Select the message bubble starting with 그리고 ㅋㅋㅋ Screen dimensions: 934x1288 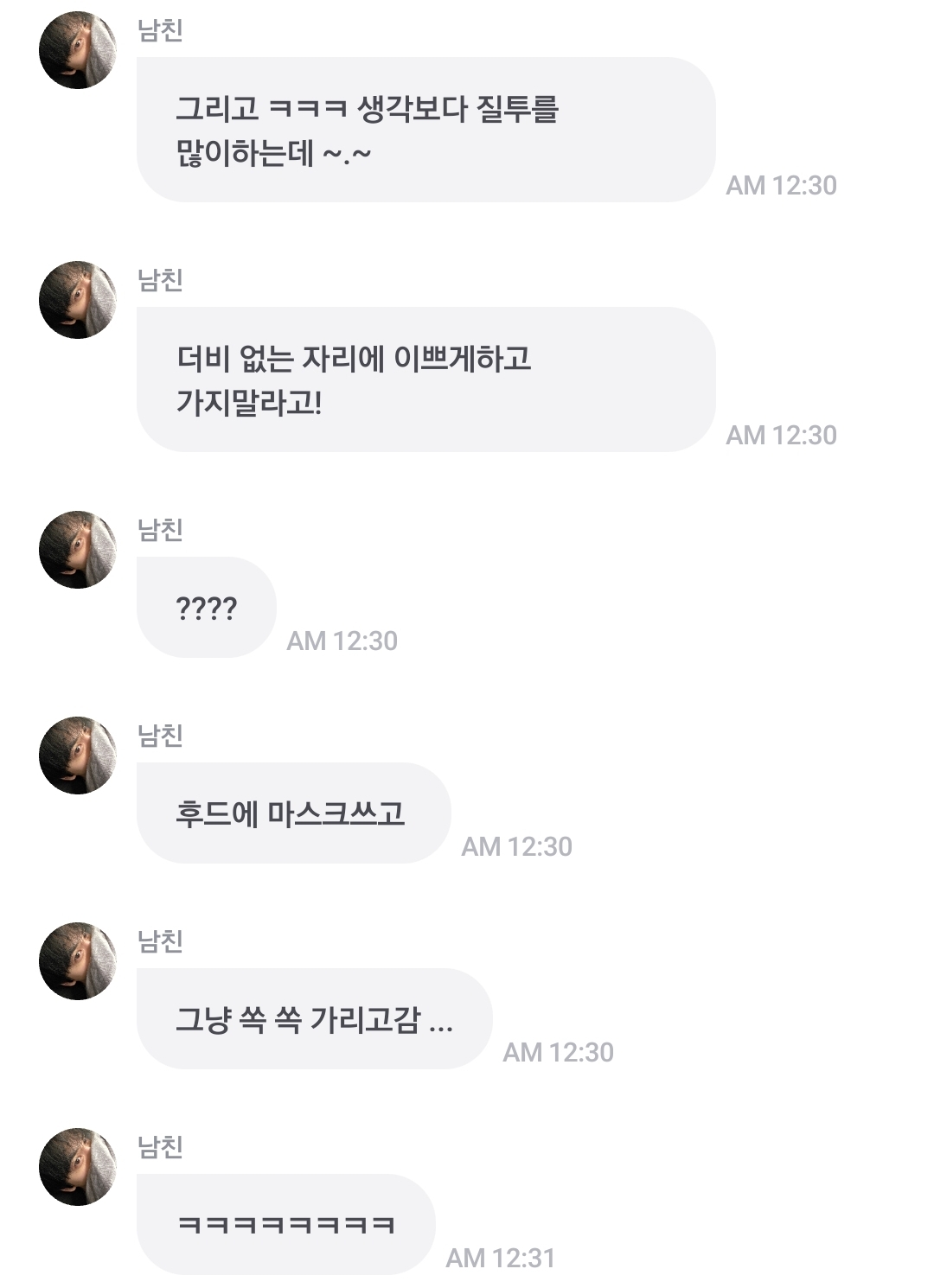(x=426, y=130)
